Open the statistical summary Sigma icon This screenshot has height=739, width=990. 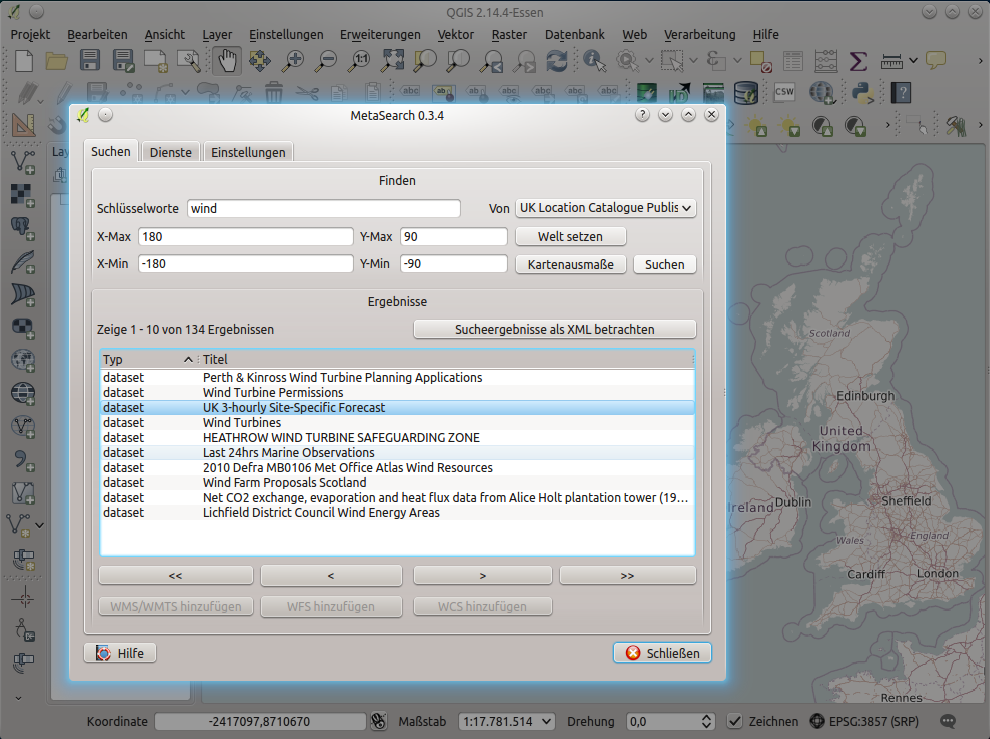(x=857, y=61)
